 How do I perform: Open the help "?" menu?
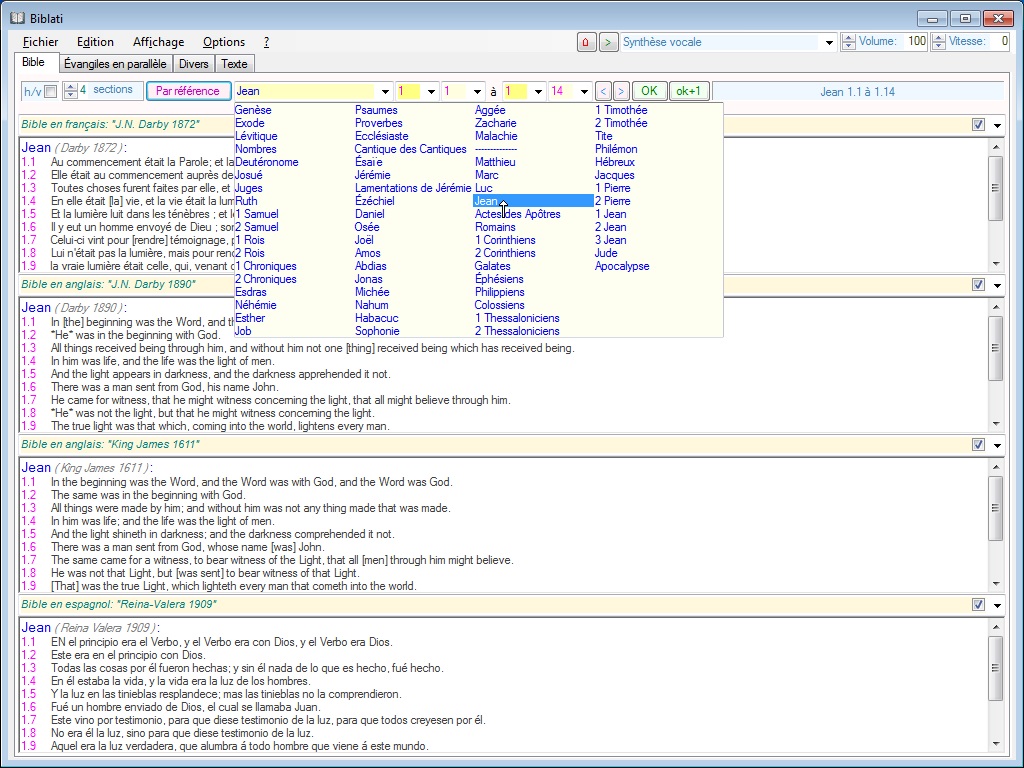pyautogui.click(x=266, y=42)
